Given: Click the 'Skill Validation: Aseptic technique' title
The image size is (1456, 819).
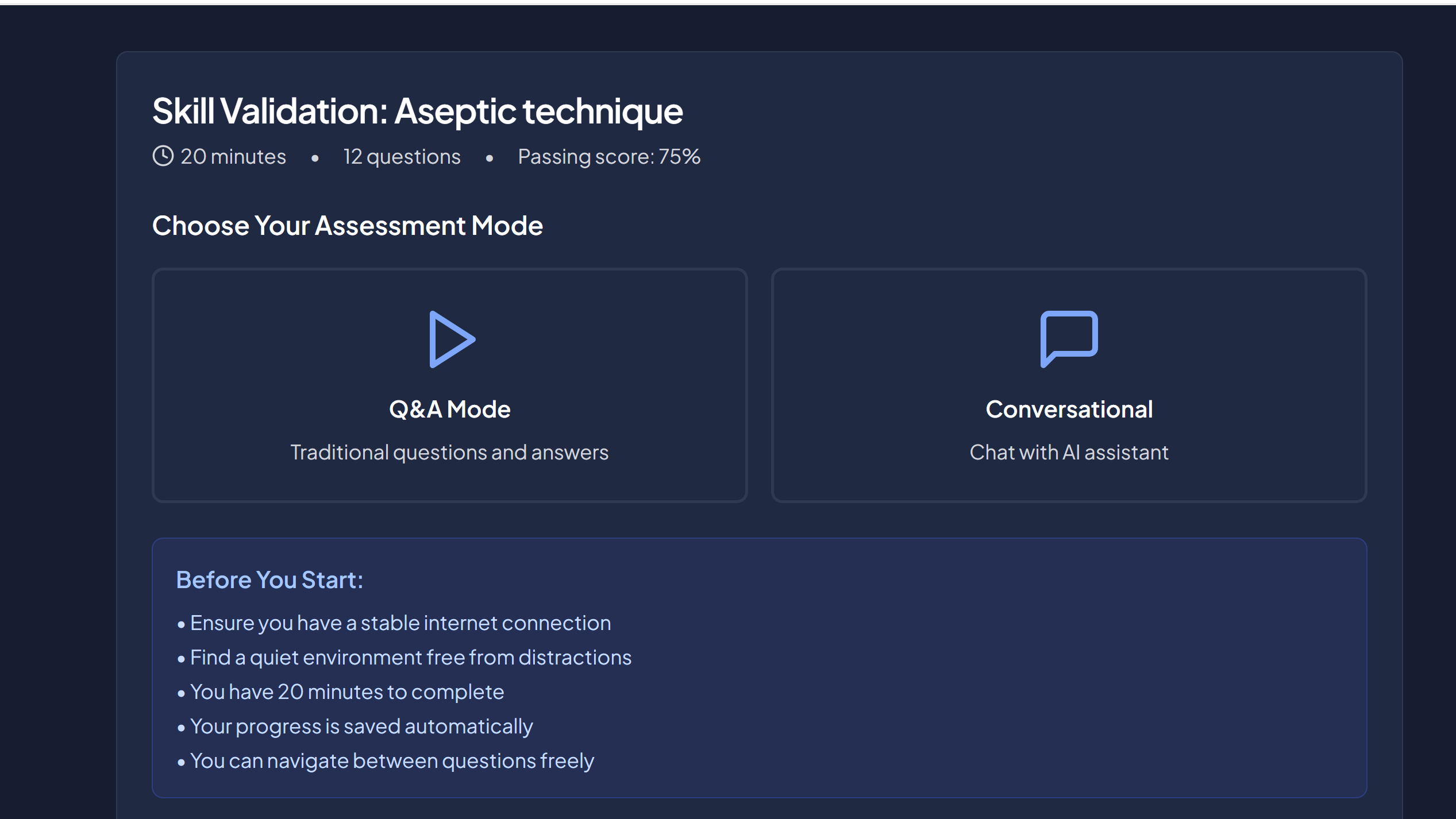Looking at the screenshot, I should (418, 111).
